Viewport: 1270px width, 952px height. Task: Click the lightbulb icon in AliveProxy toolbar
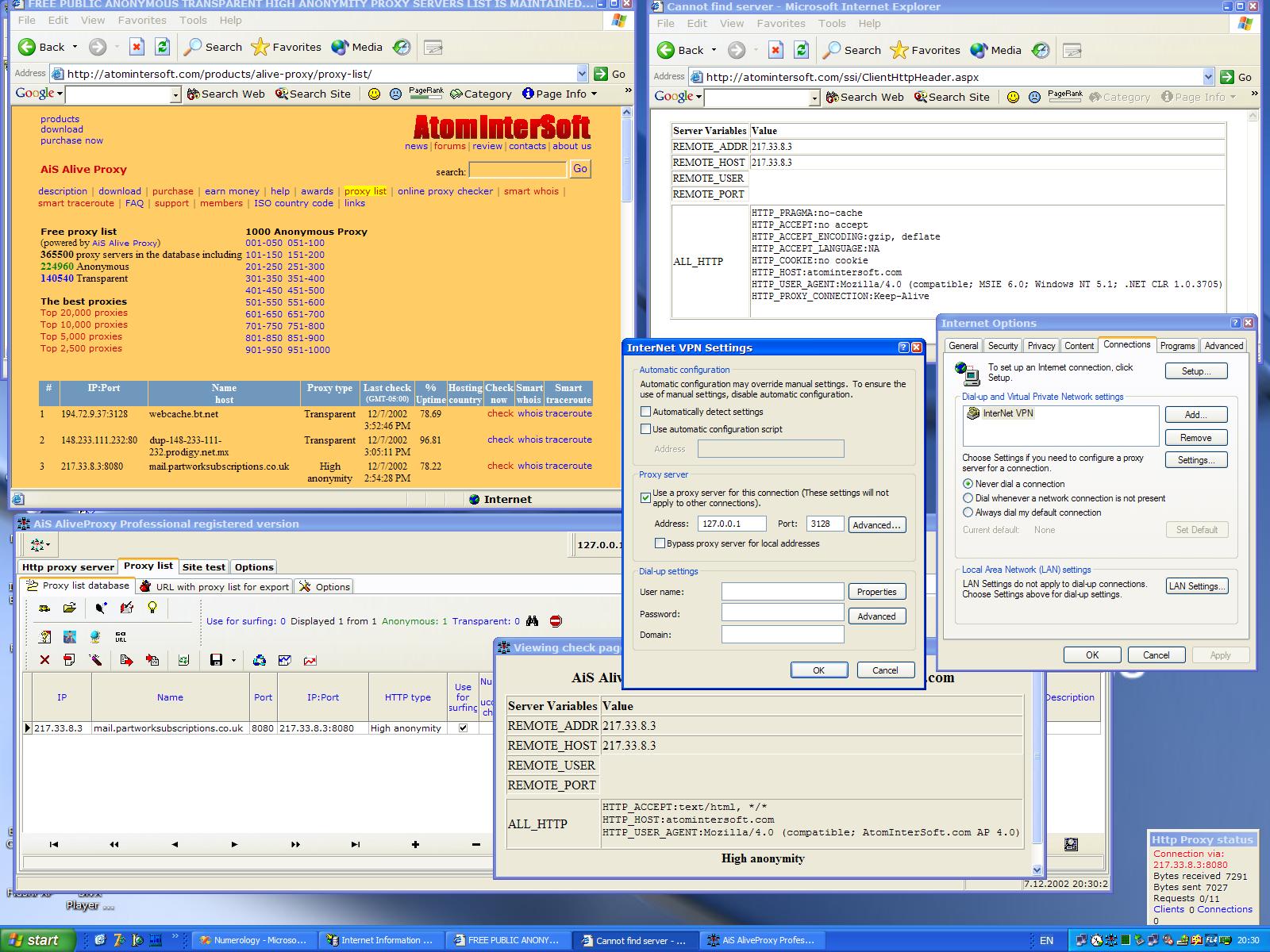[x=152, y=608]
